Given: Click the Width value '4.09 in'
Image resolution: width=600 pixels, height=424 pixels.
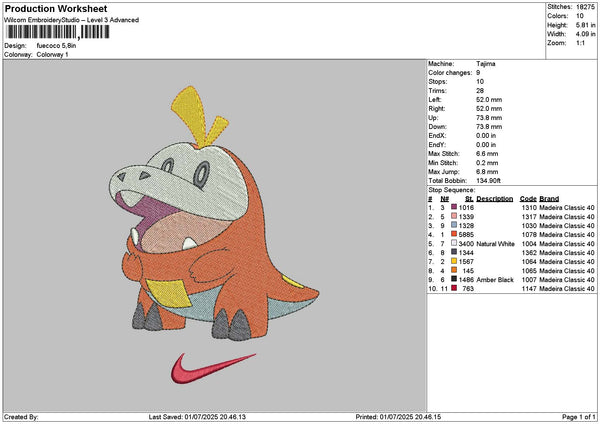Looking at the screenshot, I should (x=585, y=34).
